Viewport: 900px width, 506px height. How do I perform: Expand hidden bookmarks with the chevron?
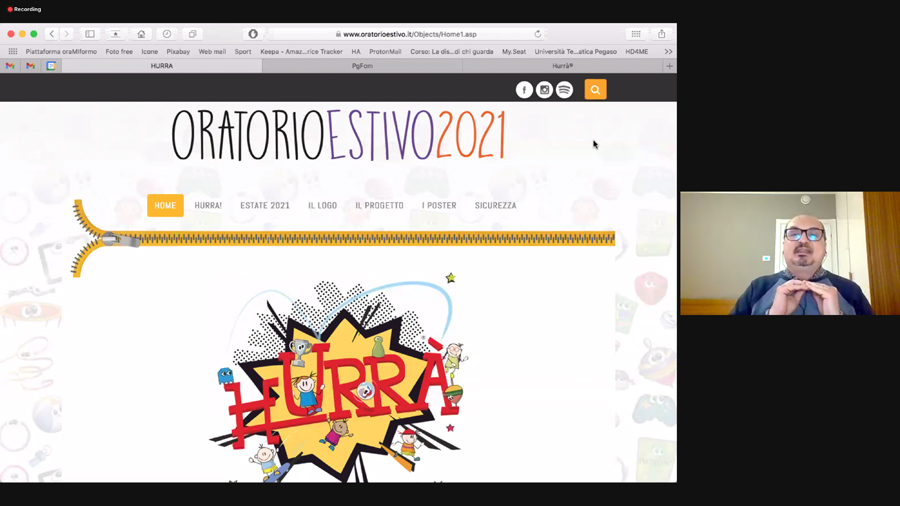click(x=668, y=52)
